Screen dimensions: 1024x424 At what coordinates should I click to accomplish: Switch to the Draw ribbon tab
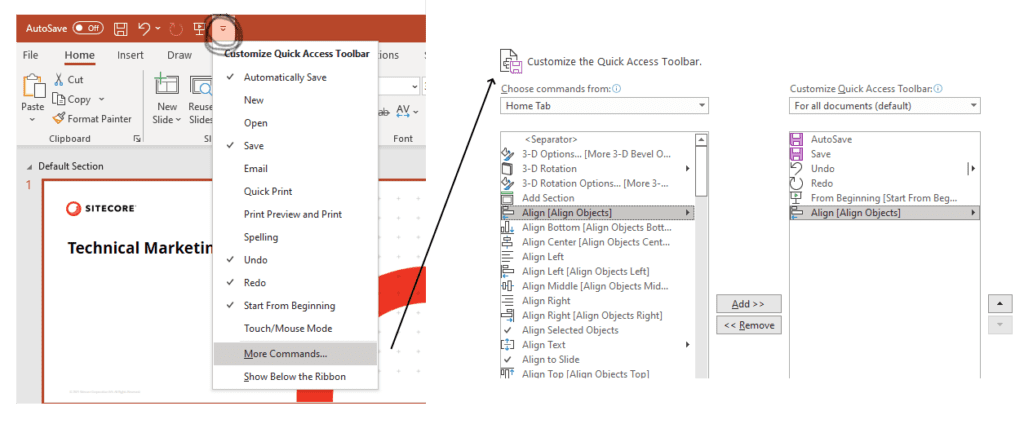click(180, 56)
